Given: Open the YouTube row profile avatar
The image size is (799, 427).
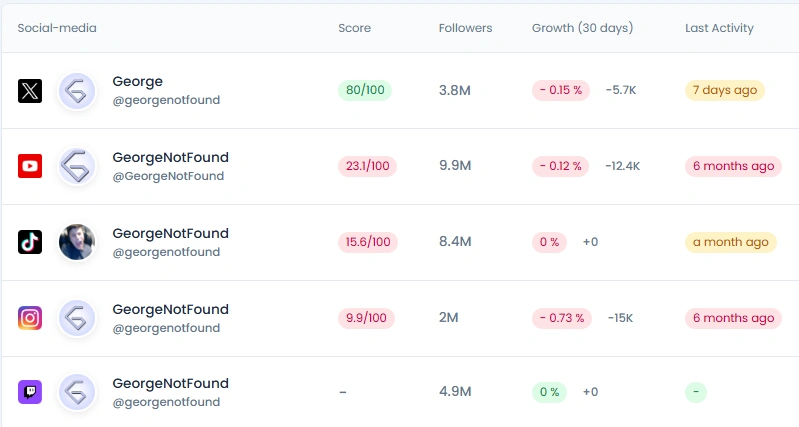Looking at the screenshot, I should (x=77, y=166).
